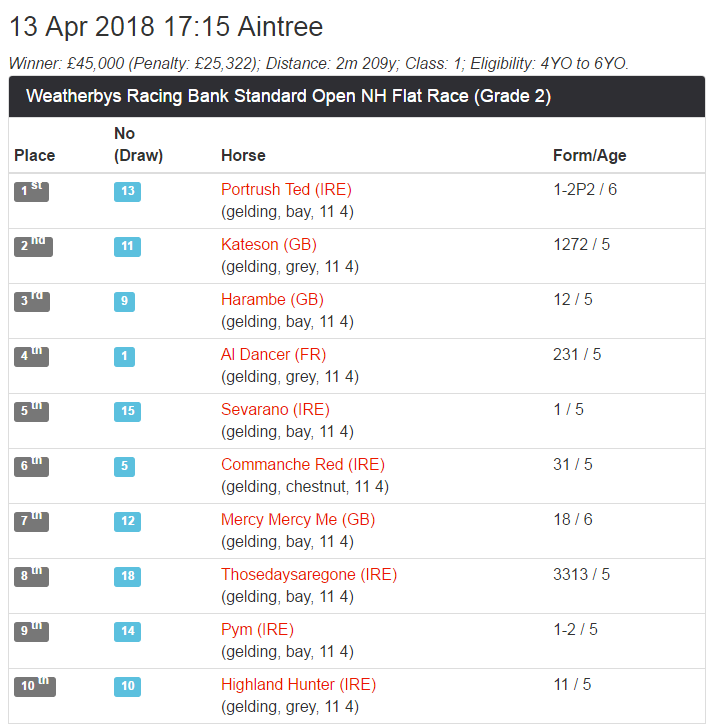The image size is (720, 724).
Task: Open the Kateson (GB) horse link
Action: [x=268, y=245]
